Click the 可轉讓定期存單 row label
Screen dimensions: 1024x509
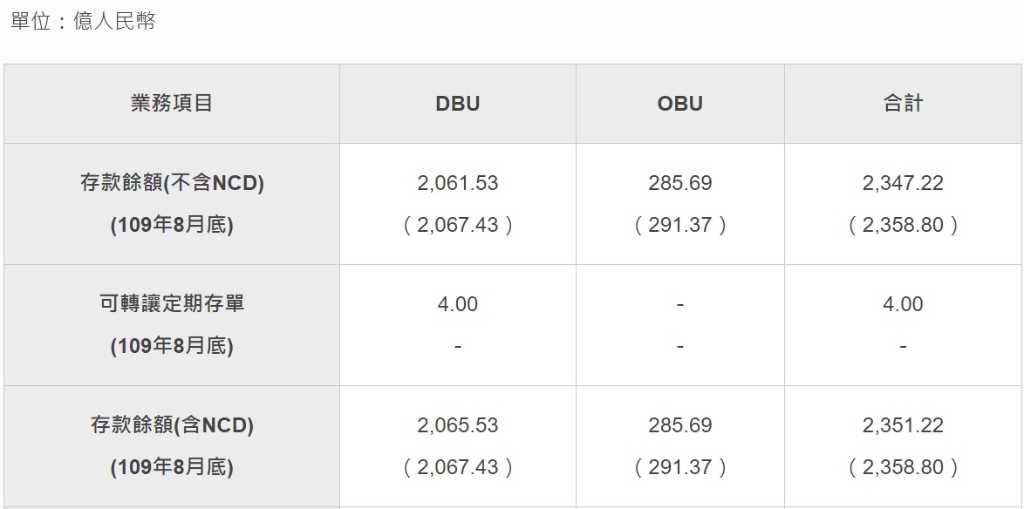172,304
